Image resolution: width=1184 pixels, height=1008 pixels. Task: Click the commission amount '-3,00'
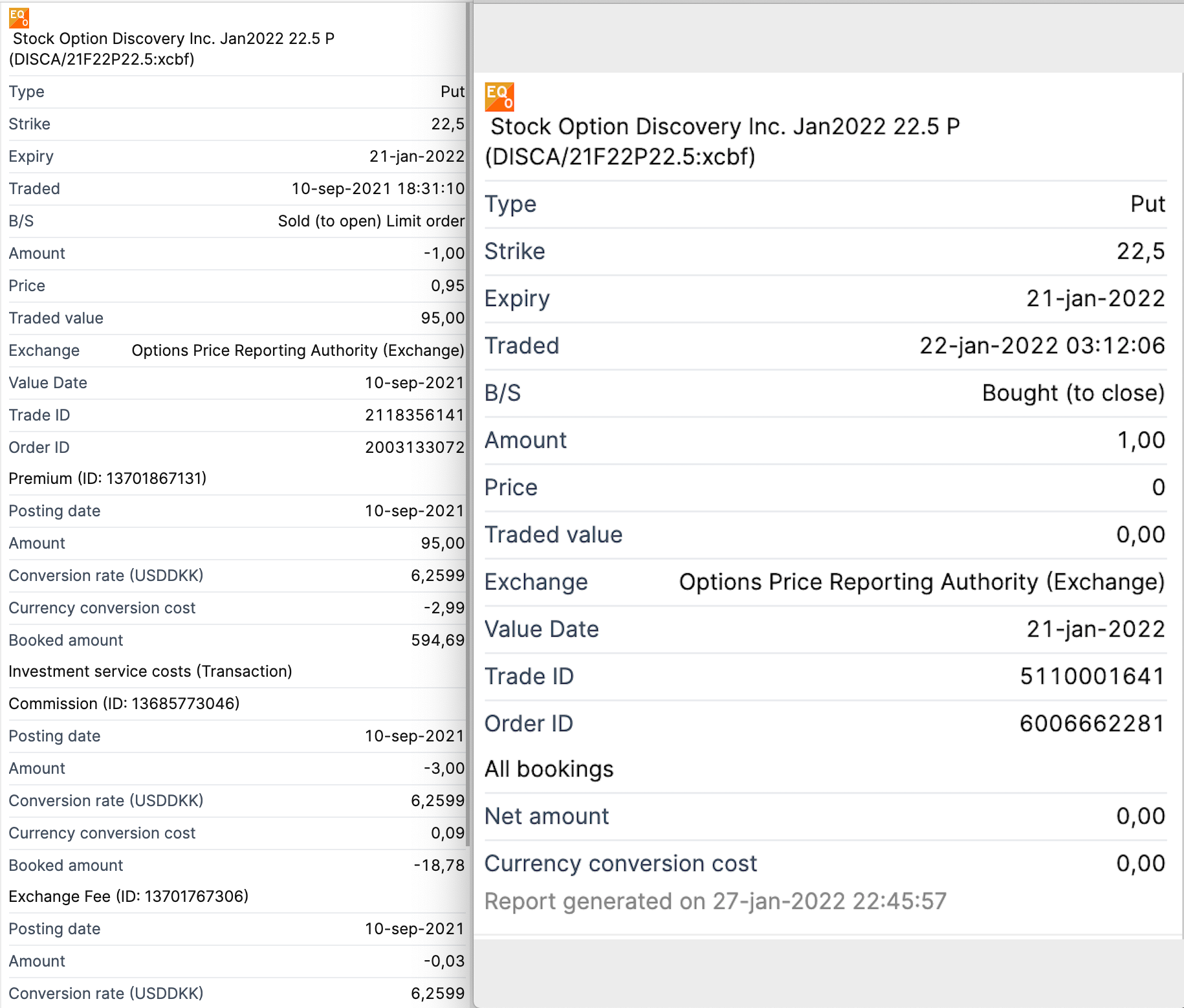444,769
